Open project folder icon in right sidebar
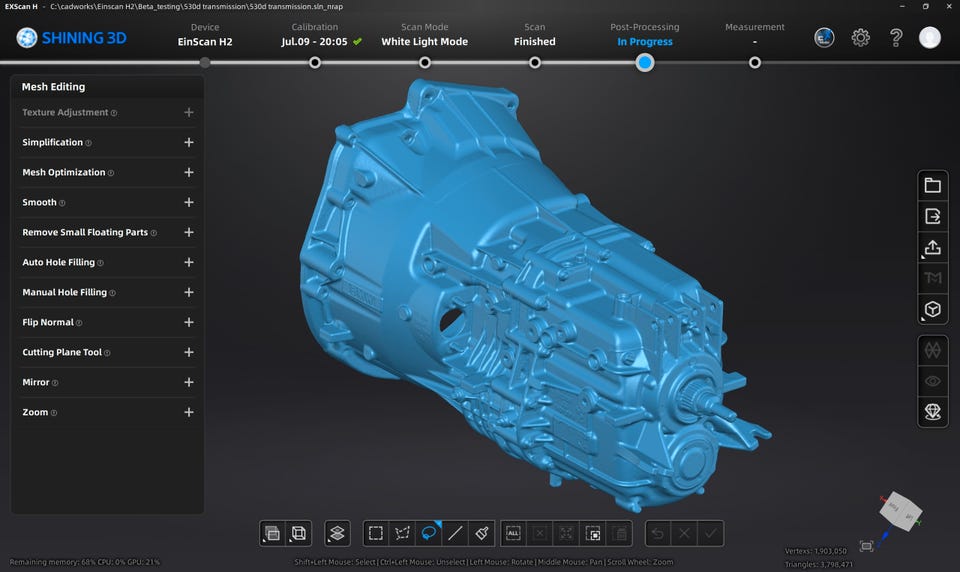The width and height of the screenshot is (960, 572). 933,185
